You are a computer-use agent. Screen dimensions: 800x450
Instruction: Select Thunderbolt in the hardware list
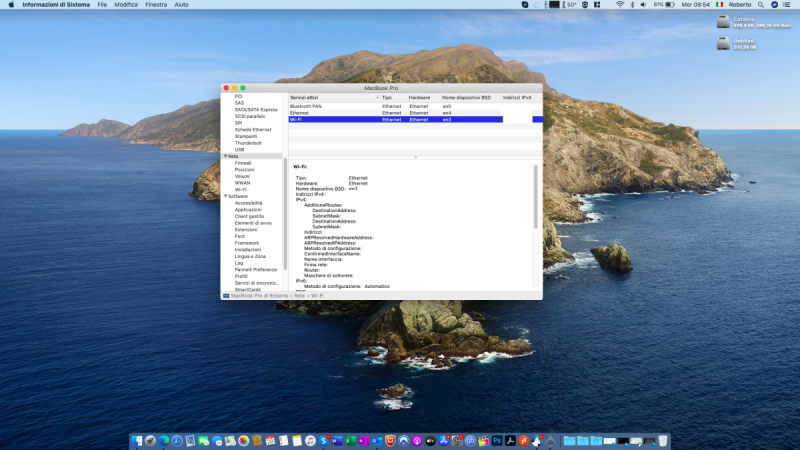click(x=248, y=143)
